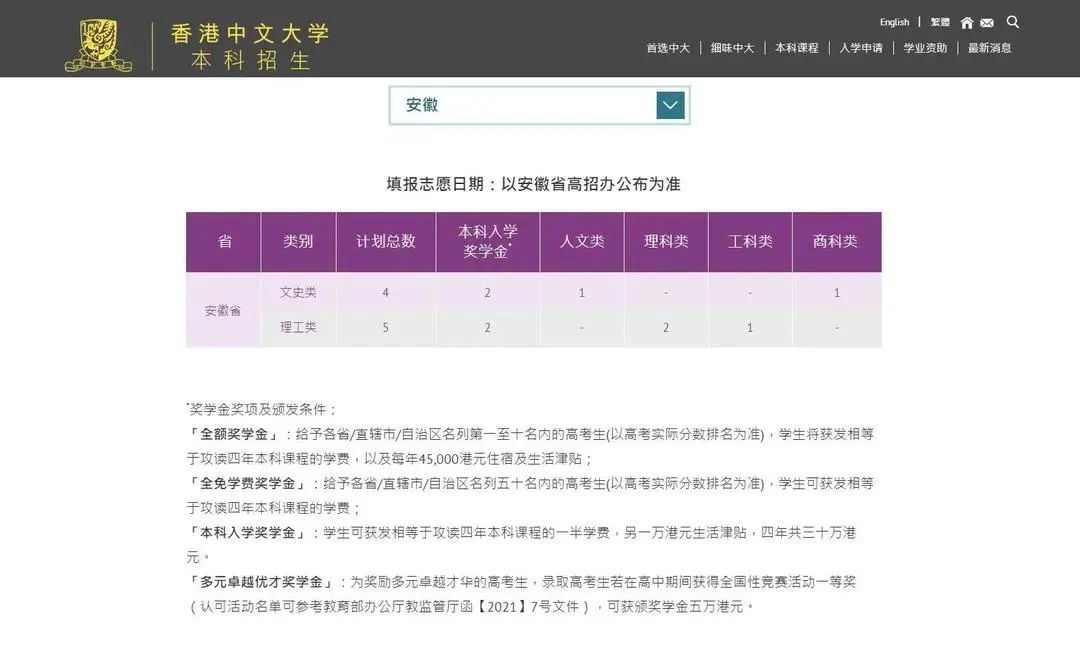Open the 最新消息 menu
Image resolution: width=1080 pixels, height=654 pixels.
coord(990,48)
